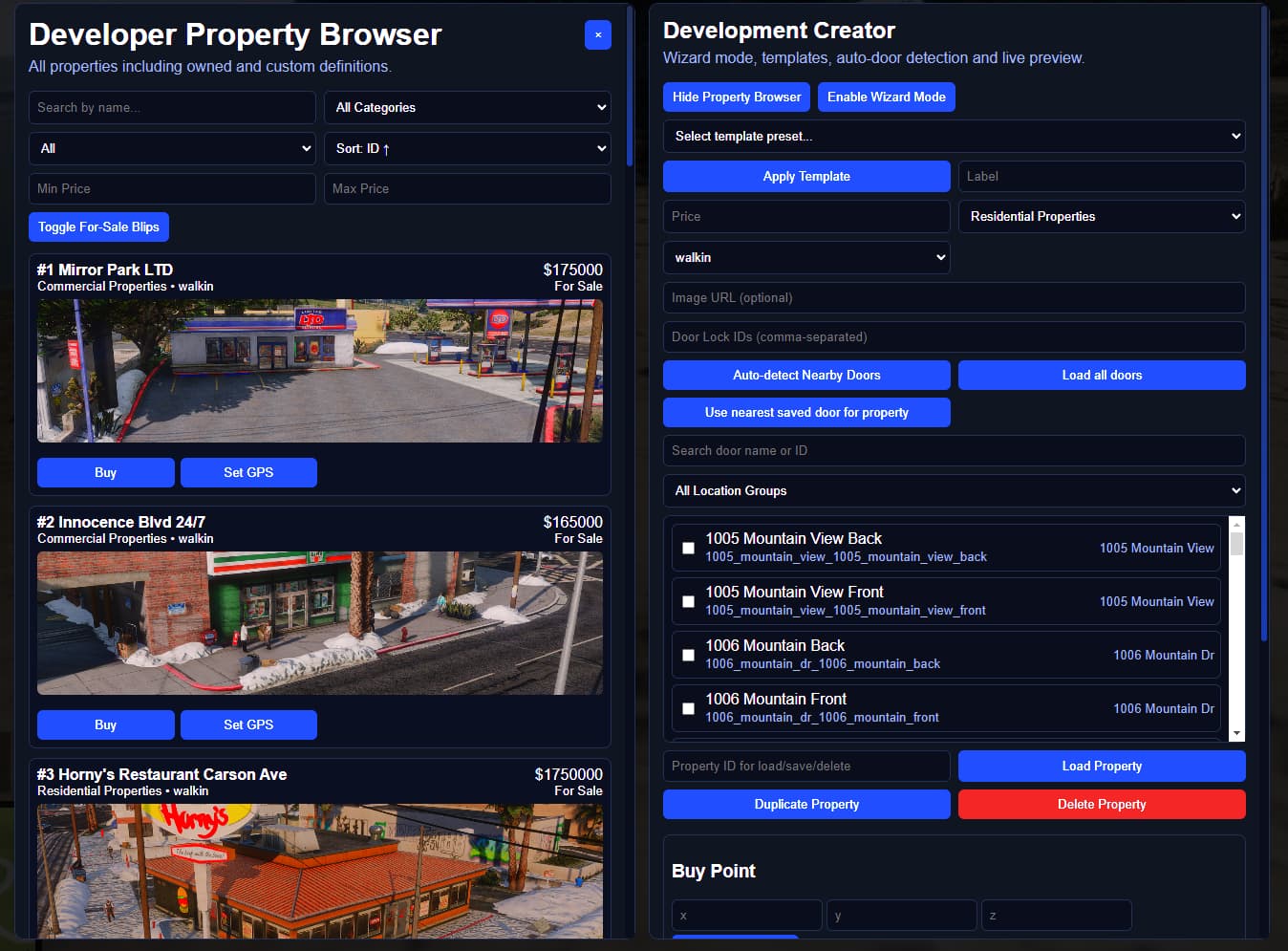Tick the 1005 Mountain View Front checkbox
The image size is (1288, 951).
coord(688,601)
